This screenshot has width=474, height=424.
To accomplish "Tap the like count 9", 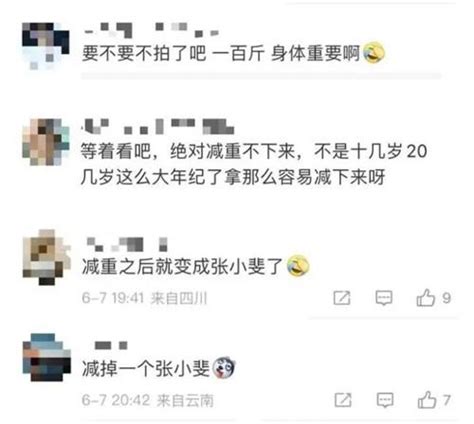I will tap(447, 298).
